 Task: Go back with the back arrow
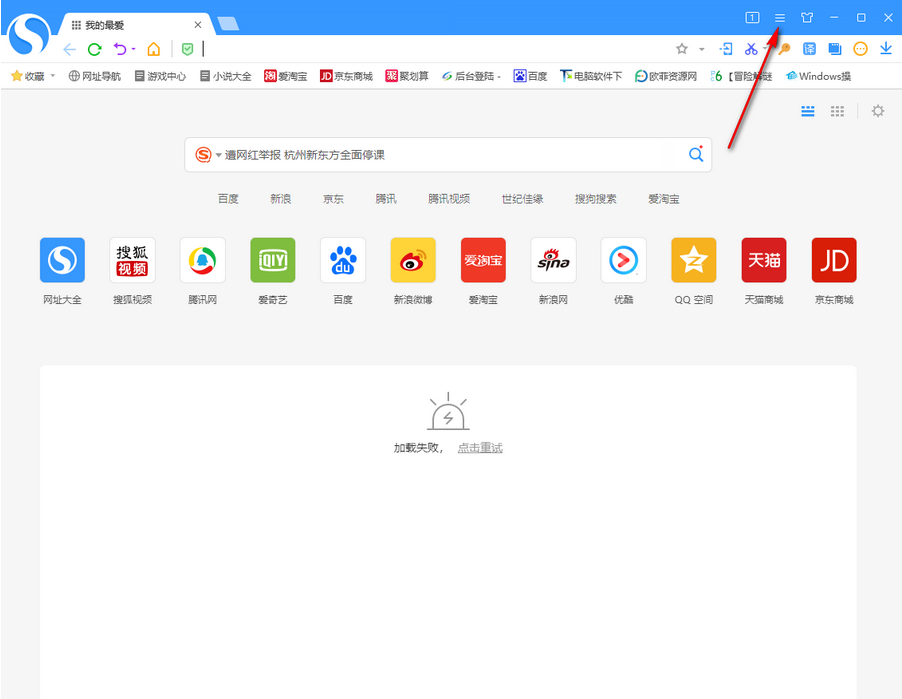(70, 49)
